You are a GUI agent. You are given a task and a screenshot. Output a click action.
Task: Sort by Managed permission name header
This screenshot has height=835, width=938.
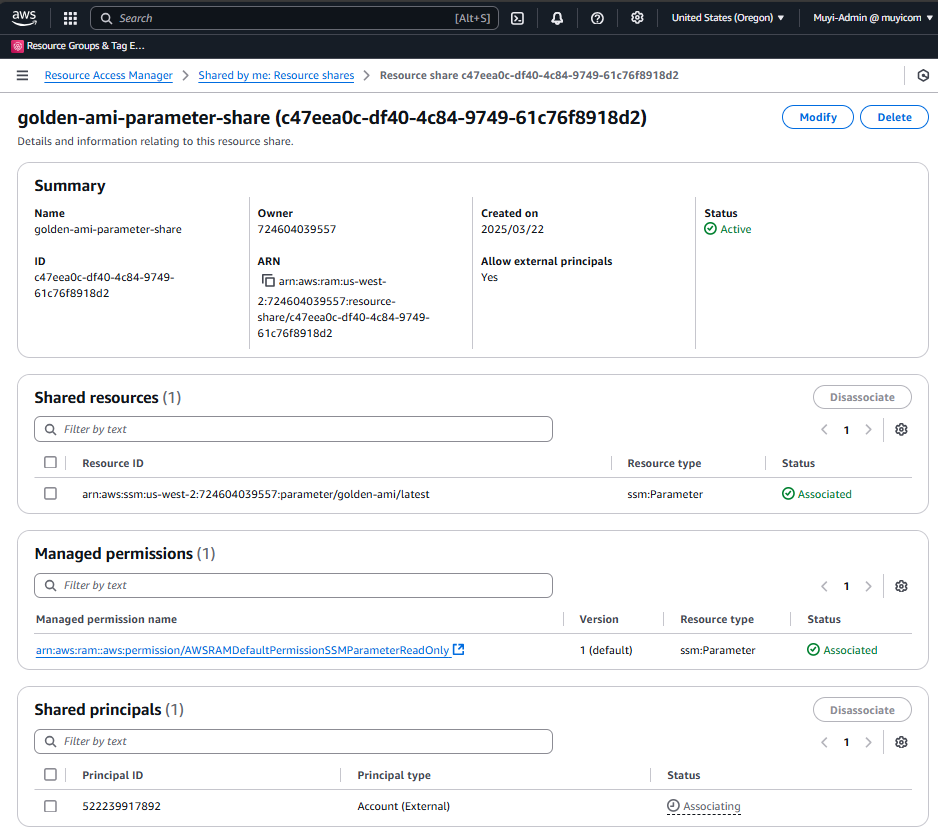coord(106,619)
